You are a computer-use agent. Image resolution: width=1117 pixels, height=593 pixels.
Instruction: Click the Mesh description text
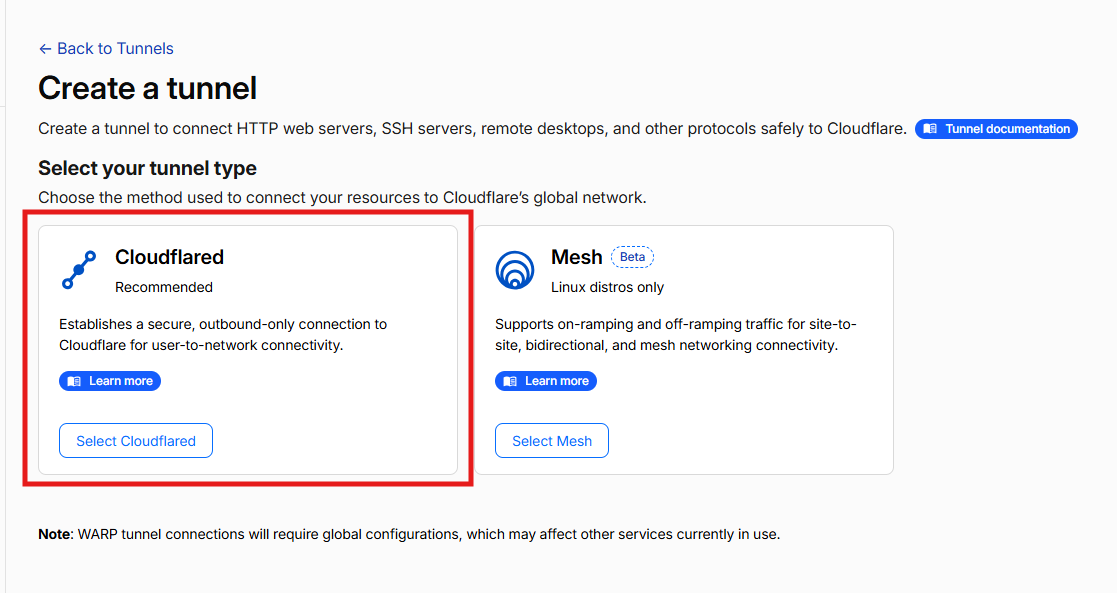(676, 334)
